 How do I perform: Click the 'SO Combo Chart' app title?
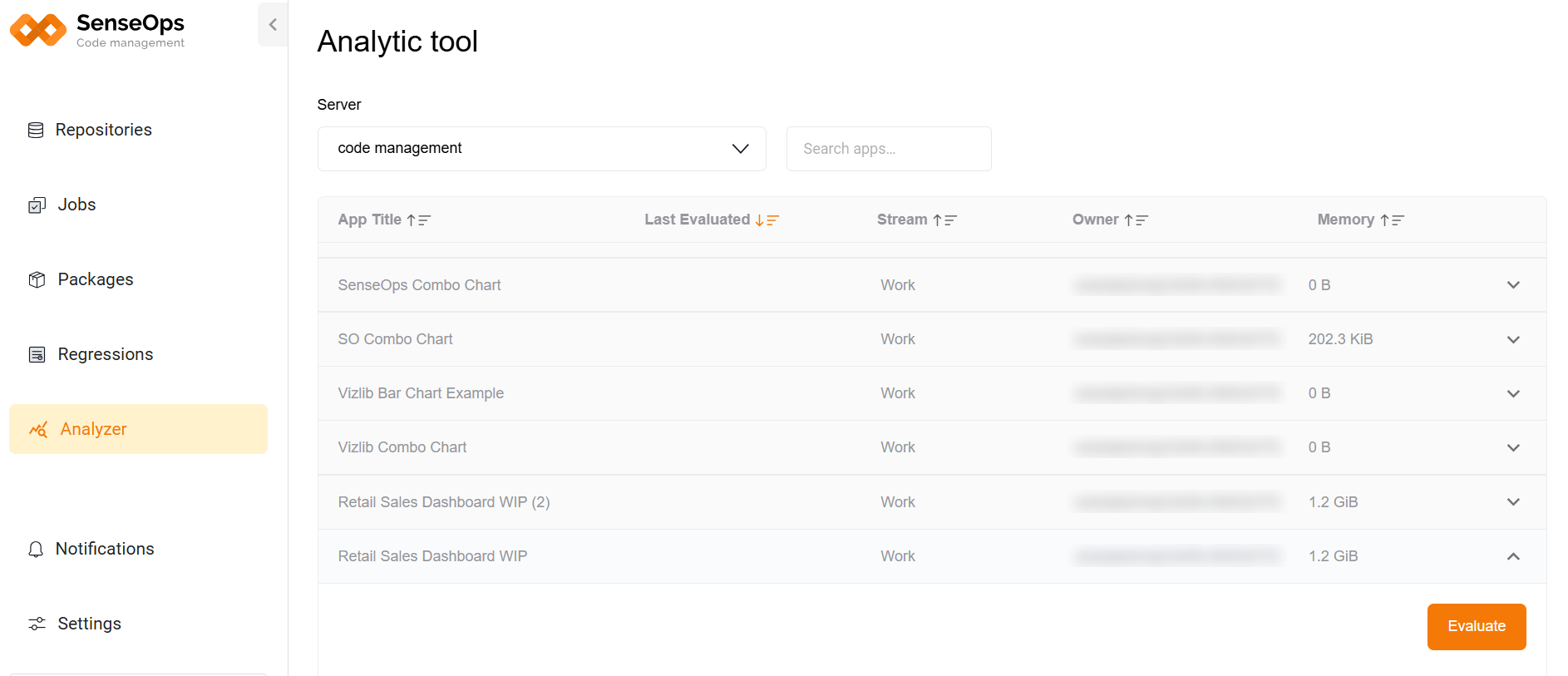click(395, 339)
